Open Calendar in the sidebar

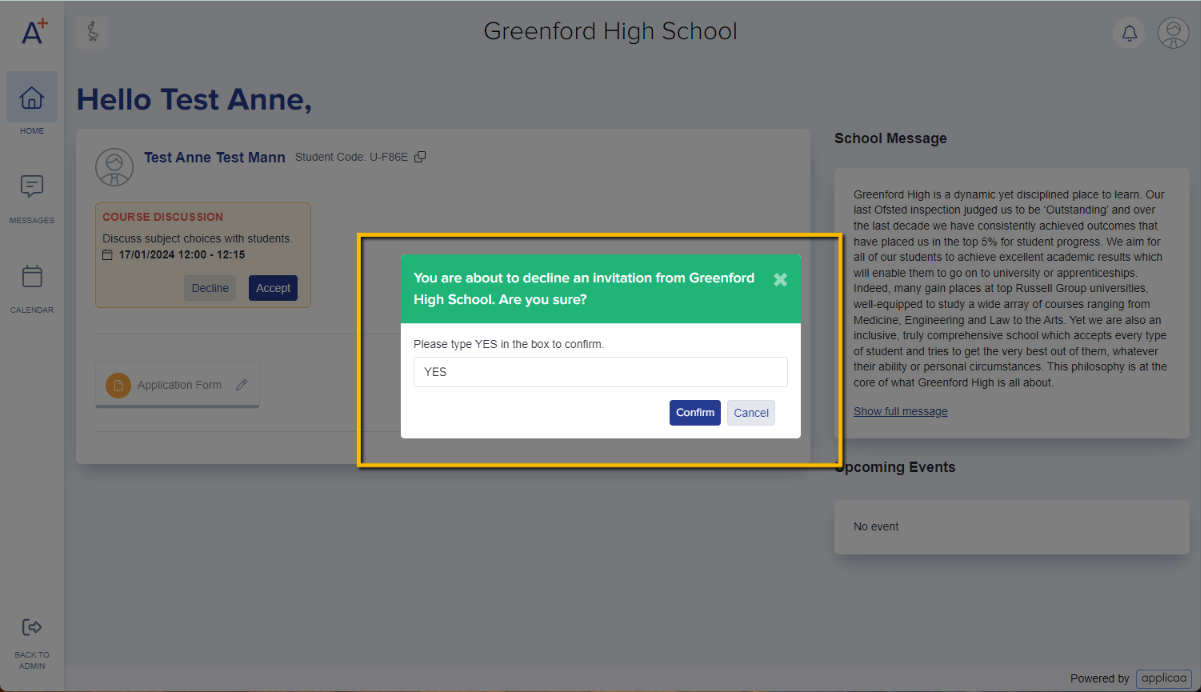coord(32,286)
